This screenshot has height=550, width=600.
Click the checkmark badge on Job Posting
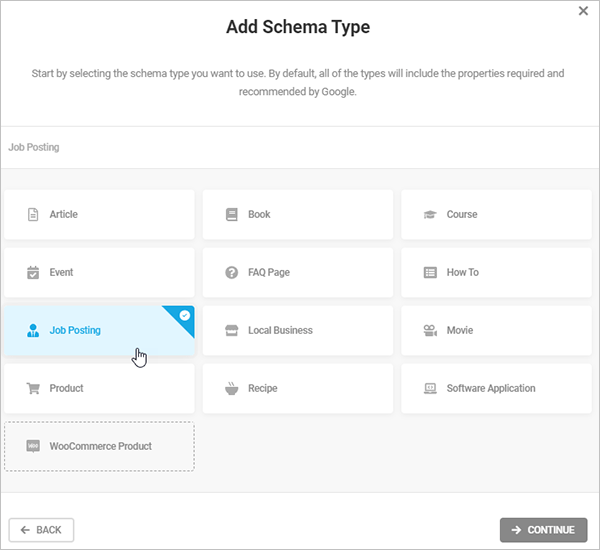click(x=185, y=315)
